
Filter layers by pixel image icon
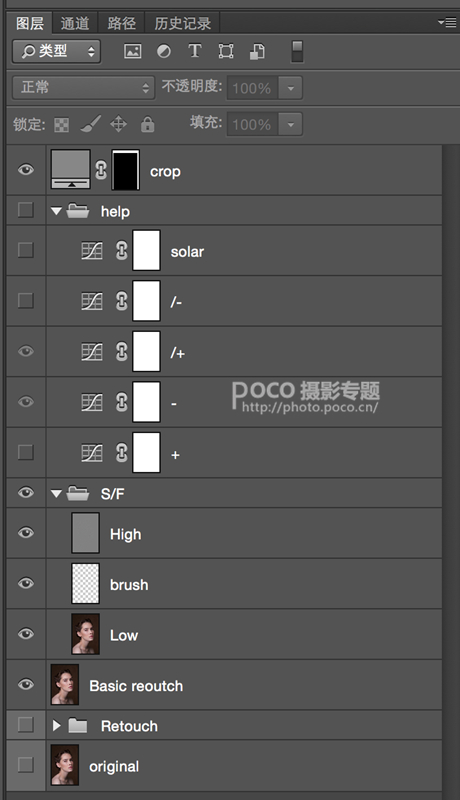[x=133, y=52]
